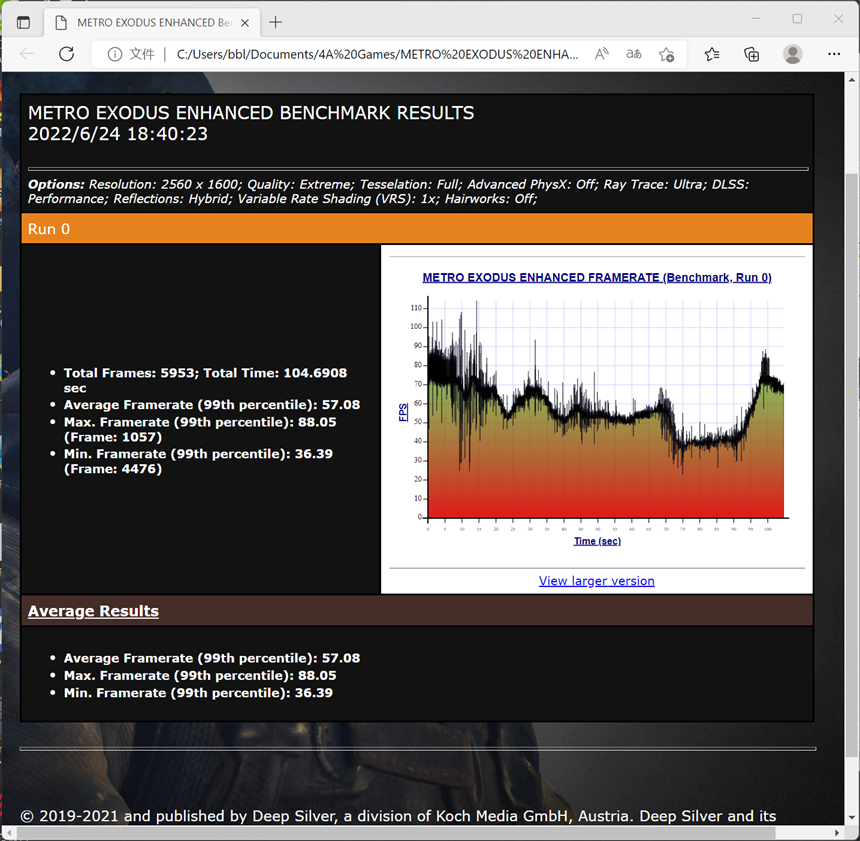Screen dimensions: 860x841
Task: Close the METRO EXODUS ENHANCED tab
Action: point(245,22)
